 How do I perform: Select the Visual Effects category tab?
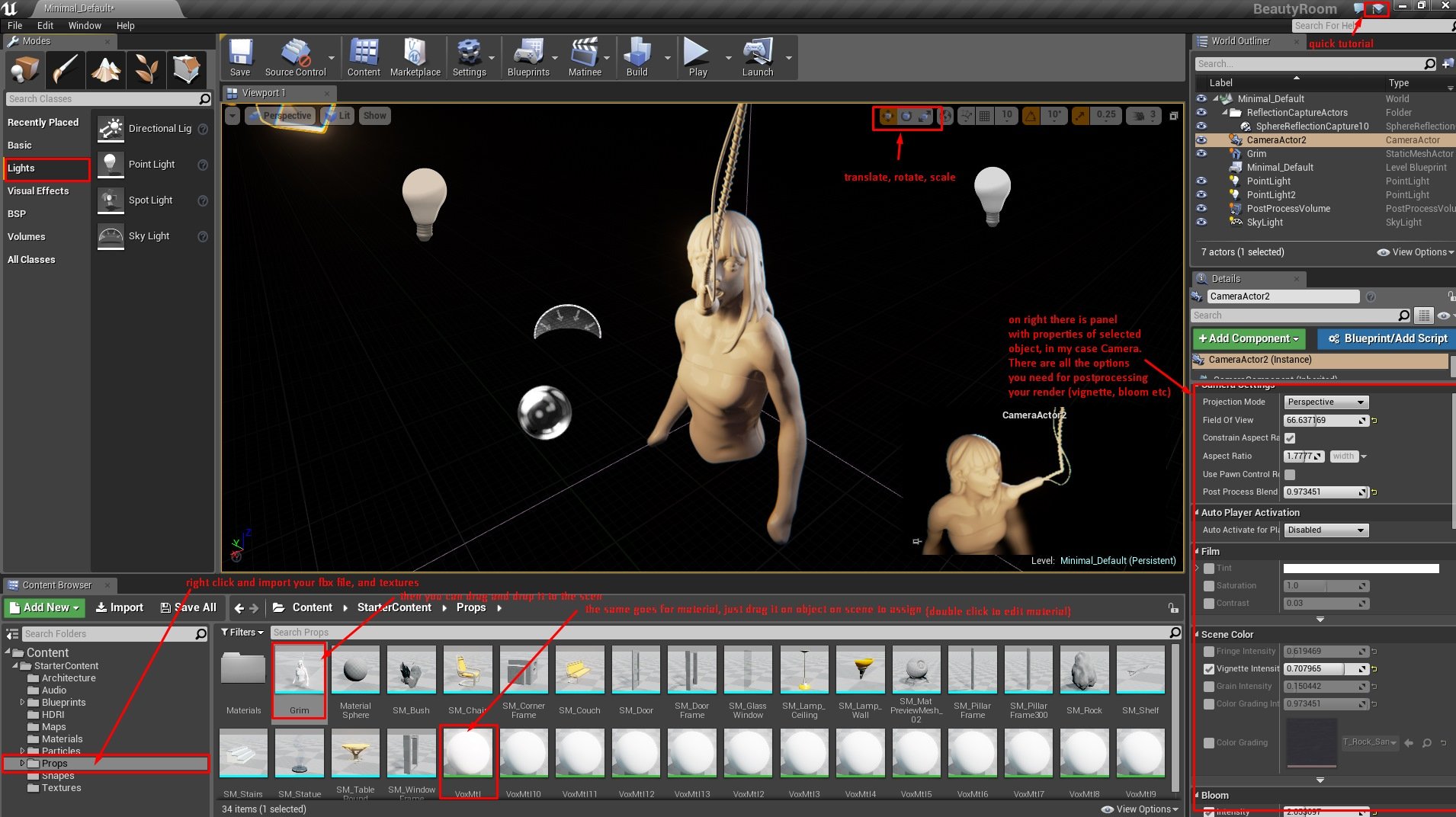pyautogui.click(x=38, y=191)
